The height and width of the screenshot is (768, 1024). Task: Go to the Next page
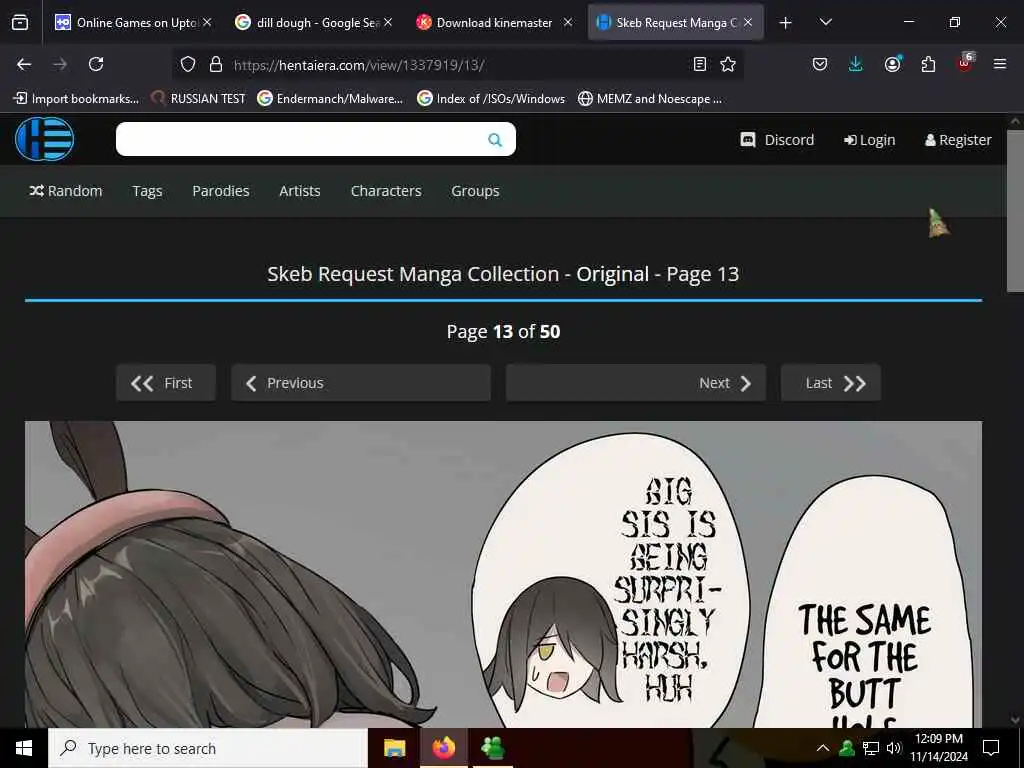(636, 383)
